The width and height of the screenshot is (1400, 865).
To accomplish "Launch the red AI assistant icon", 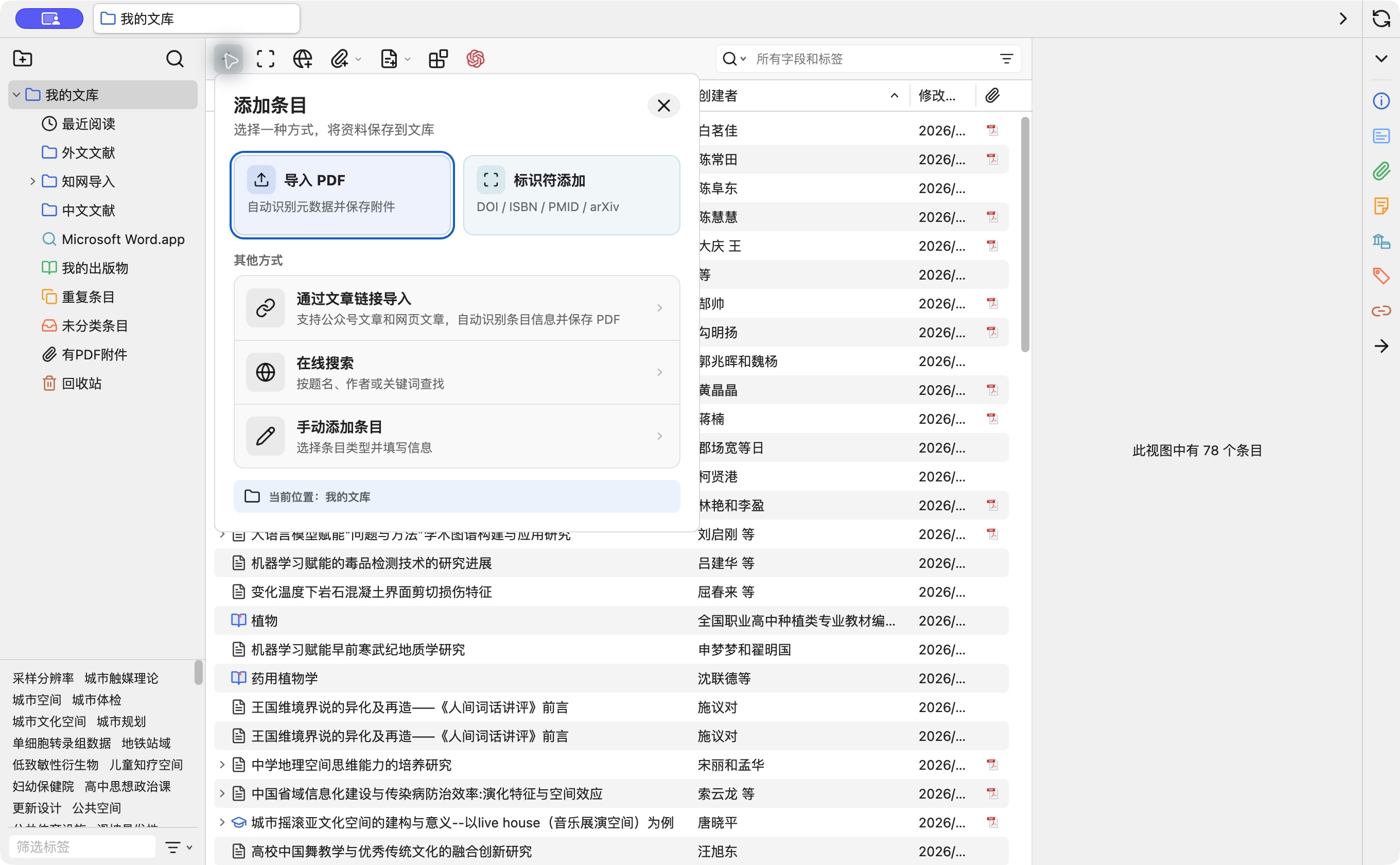I will (475, 59).
